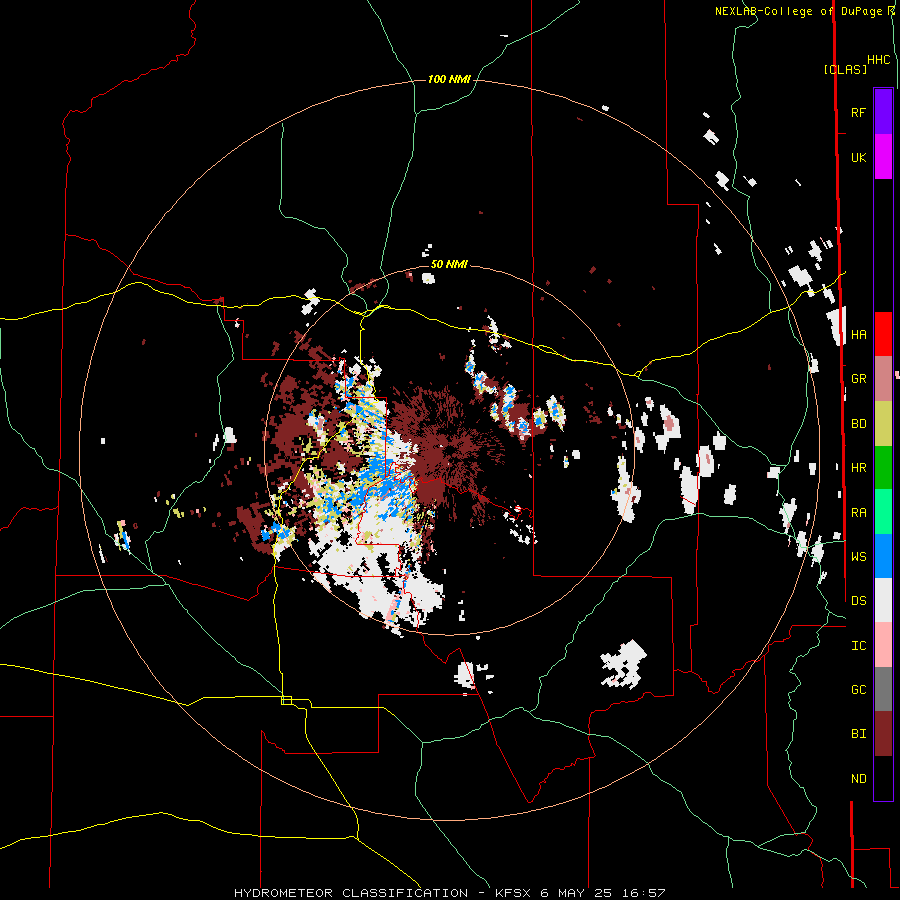Click the RA legend label
This screenshot has width=900, height=900.
(858, 513)
